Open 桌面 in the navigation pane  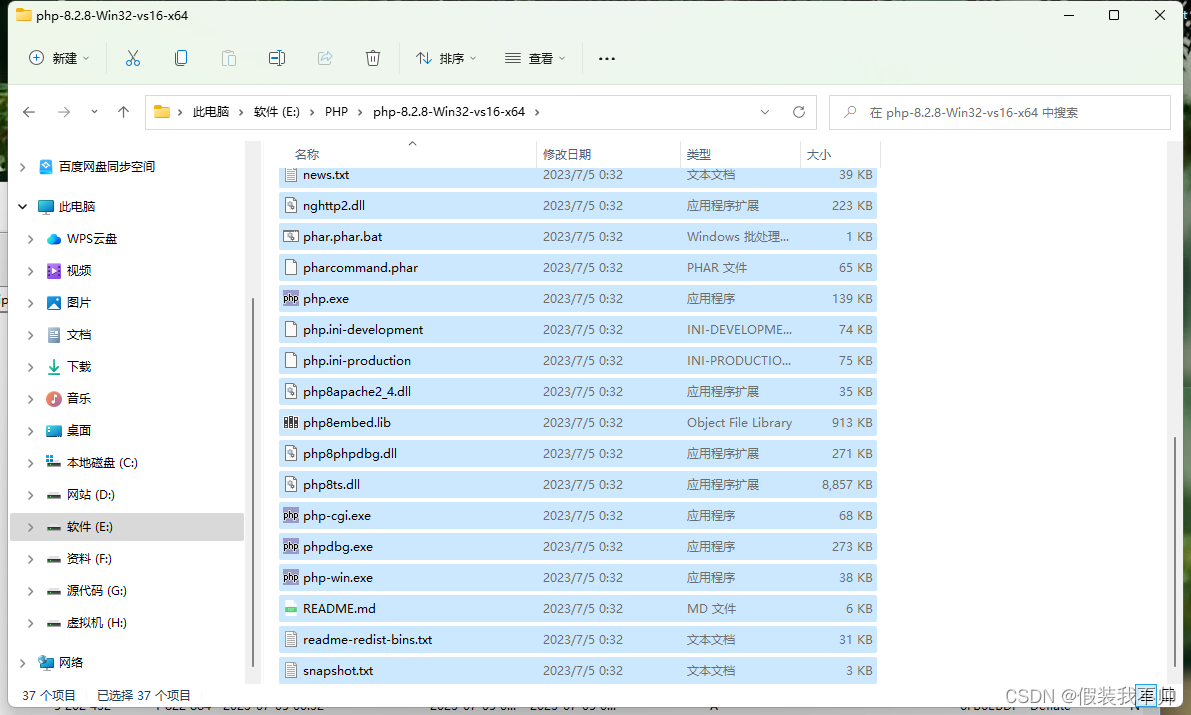click(127, 431)
